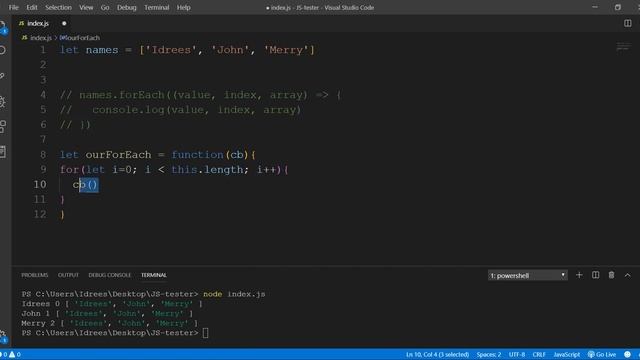
Task: Maximize the panel with the chevron
Action: click(x=627, y=276)
